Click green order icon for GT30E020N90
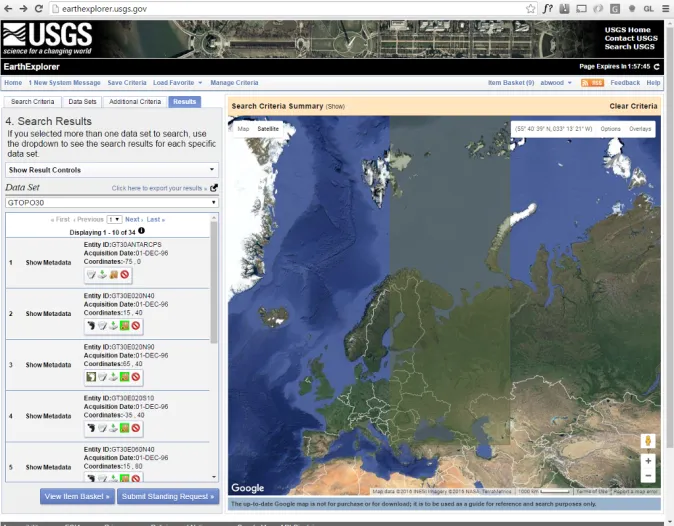Screen dimensions: 674x526 [x=125, y=377]
